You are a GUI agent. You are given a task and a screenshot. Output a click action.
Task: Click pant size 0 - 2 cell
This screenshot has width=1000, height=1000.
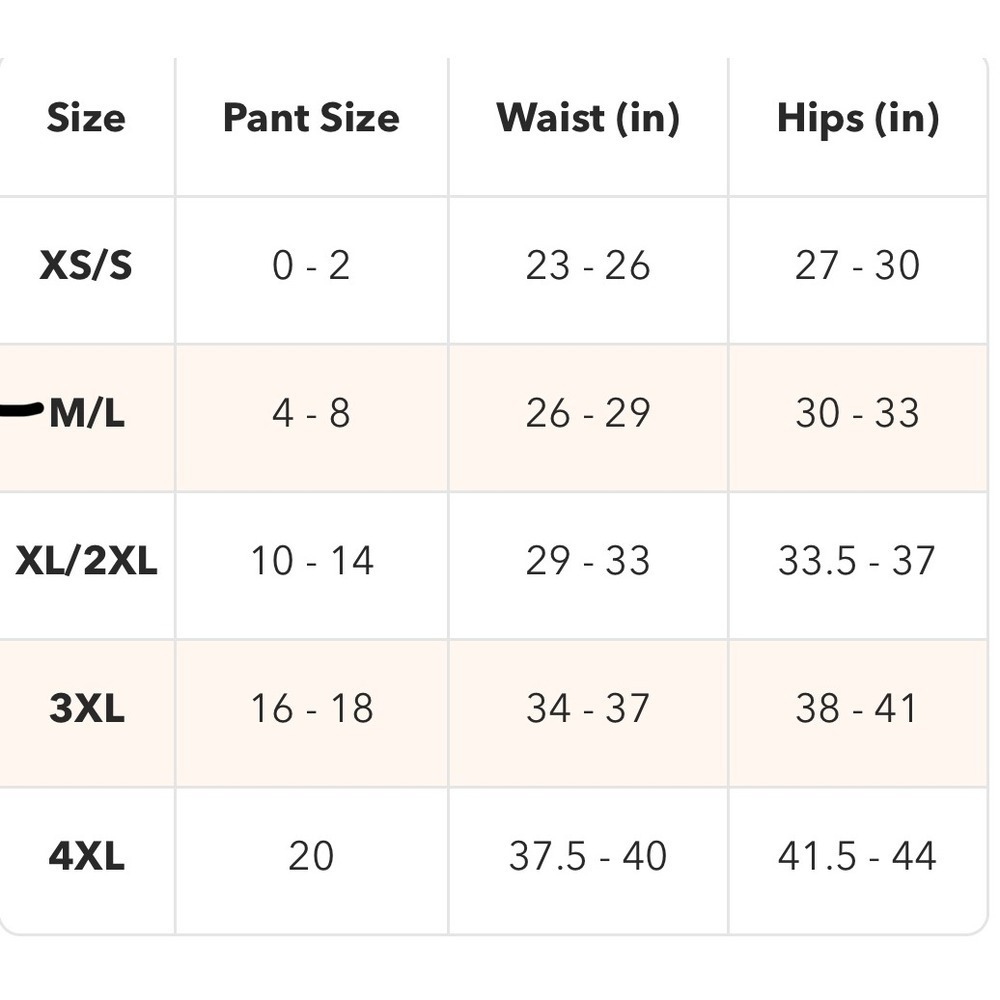[x=311, y=266]
